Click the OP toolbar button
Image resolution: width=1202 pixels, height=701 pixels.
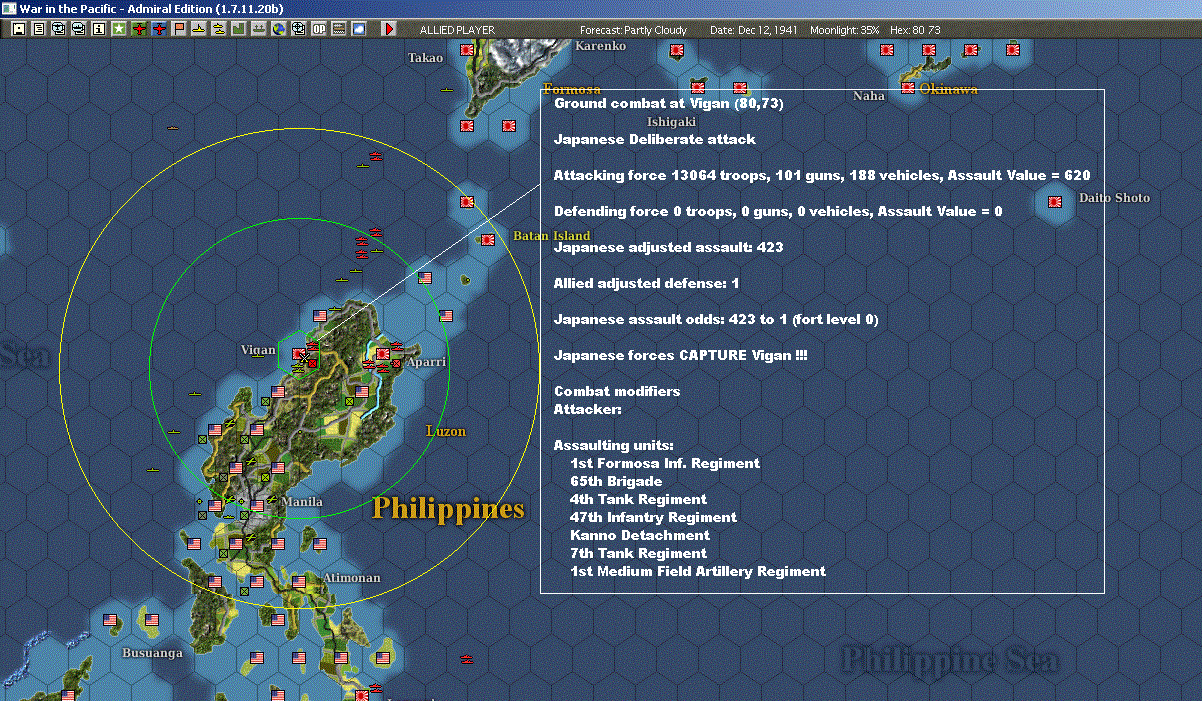[319, 29]
